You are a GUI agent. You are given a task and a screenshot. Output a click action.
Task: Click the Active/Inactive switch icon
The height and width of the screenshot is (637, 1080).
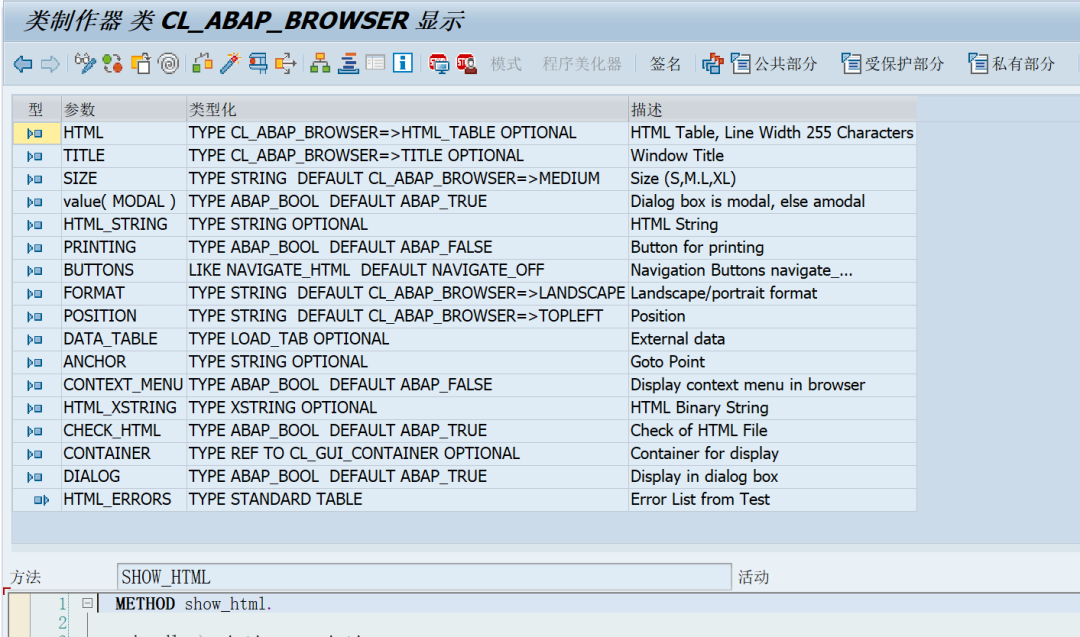(x=112, y=64)
